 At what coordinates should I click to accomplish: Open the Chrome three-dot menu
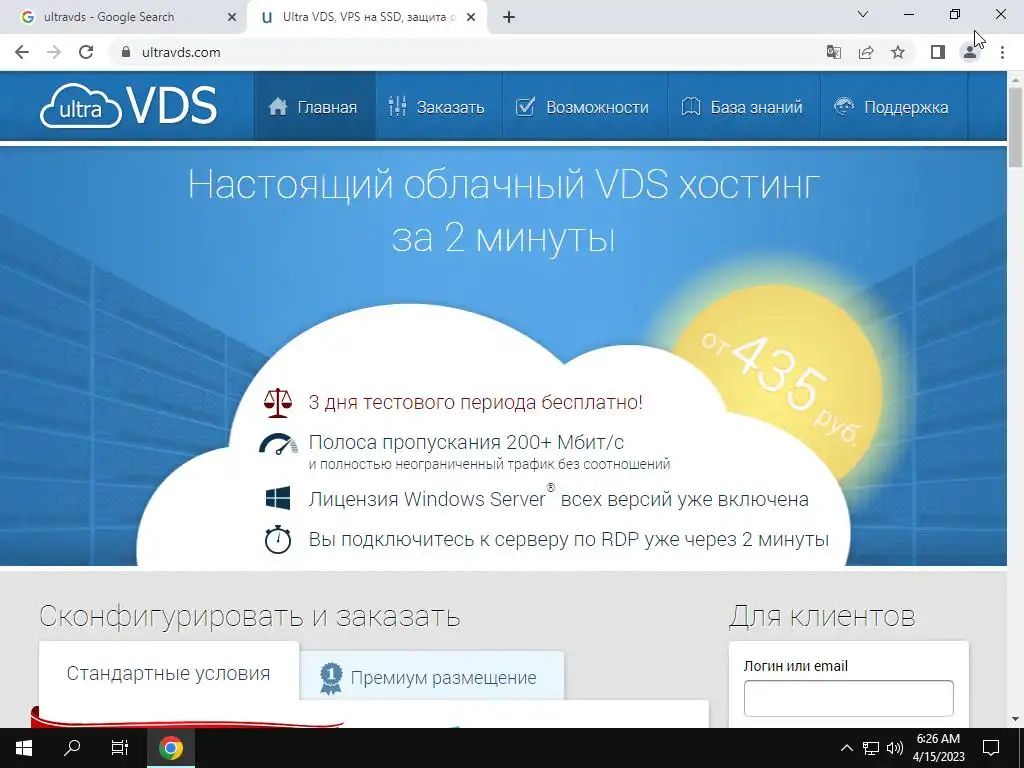(x=1002, y=52)
